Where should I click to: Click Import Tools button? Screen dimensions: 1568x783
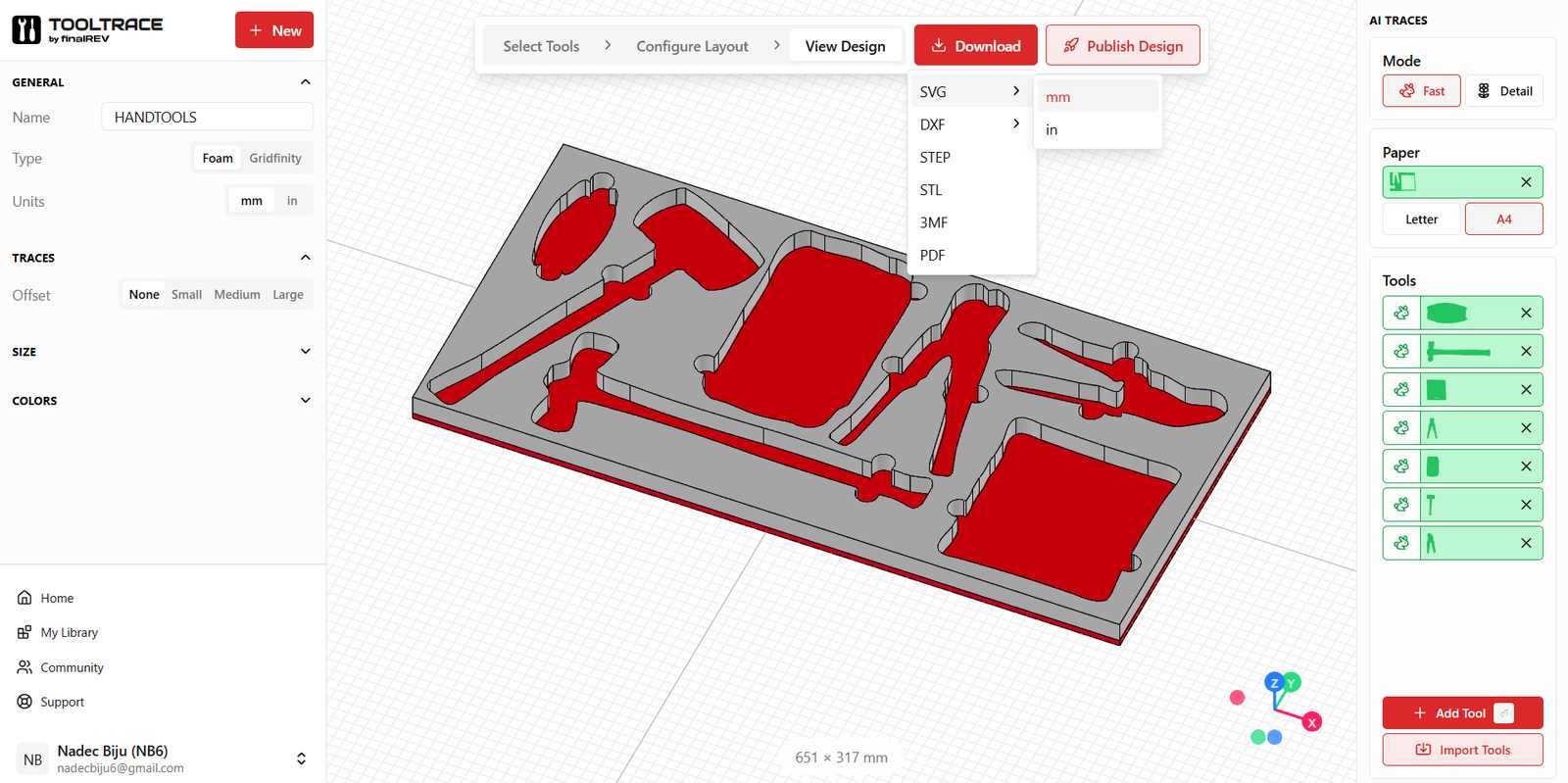1463,750
